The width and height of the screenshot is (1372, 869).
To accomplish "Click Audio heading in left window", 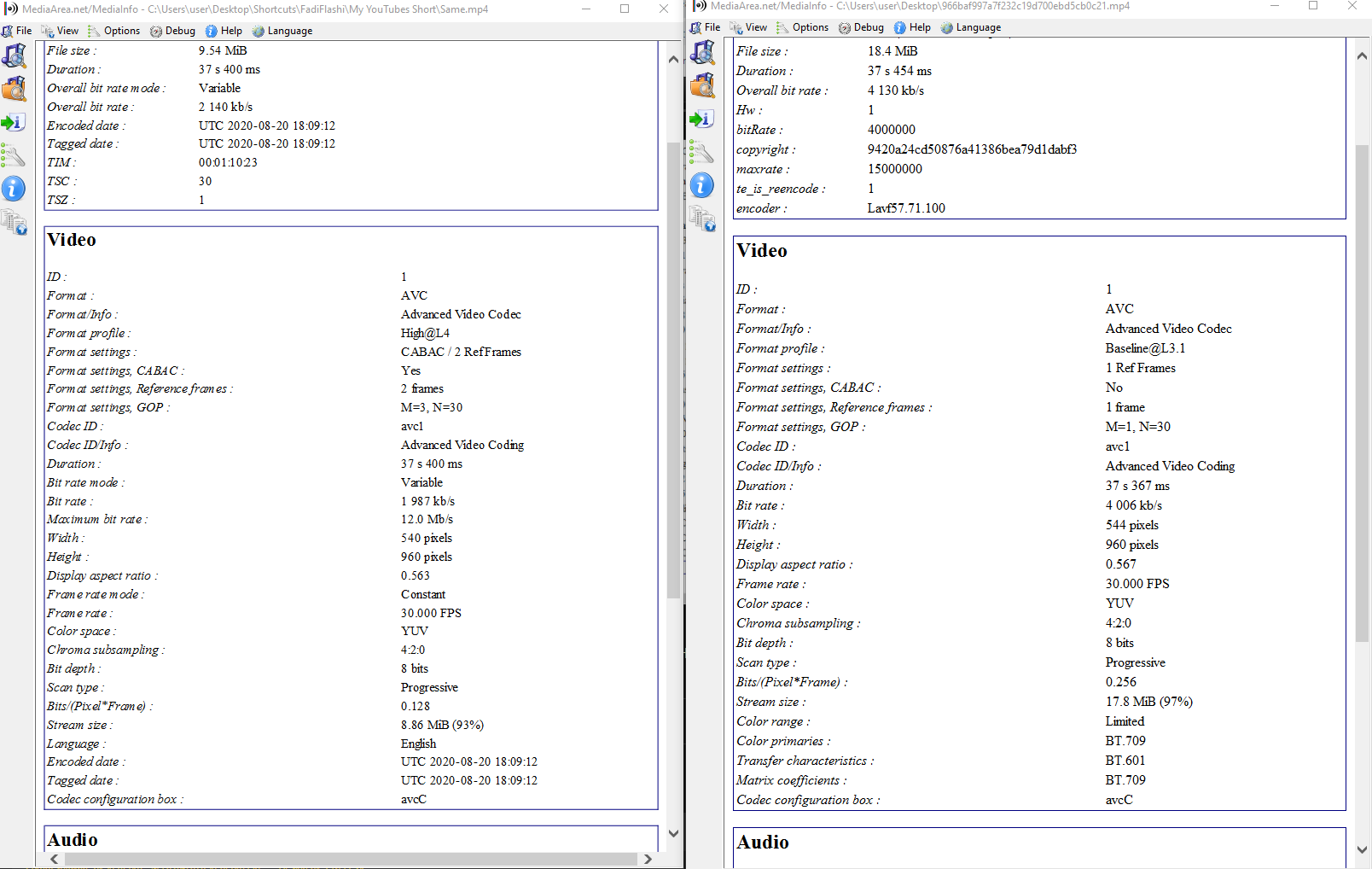I will (x=73, y=840).
